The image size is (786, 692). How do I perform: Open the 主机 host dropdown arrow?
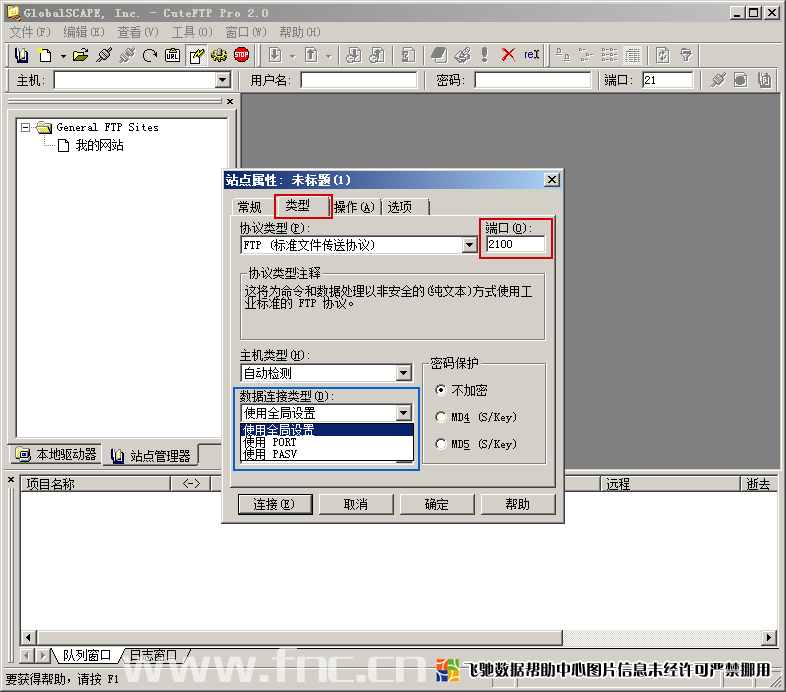(222, 80)
